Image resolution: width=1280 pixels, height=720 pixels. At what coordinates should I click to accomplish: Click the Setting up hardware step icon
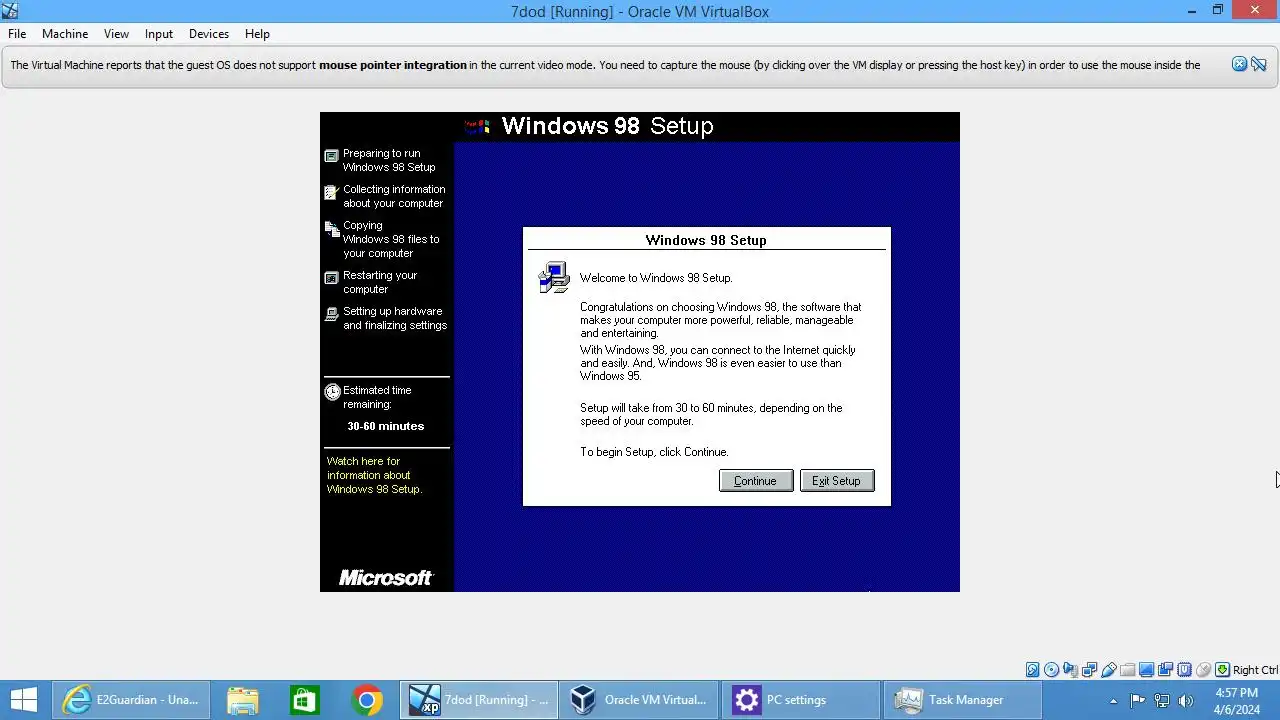pyautogui.click(x=331, y=314)
